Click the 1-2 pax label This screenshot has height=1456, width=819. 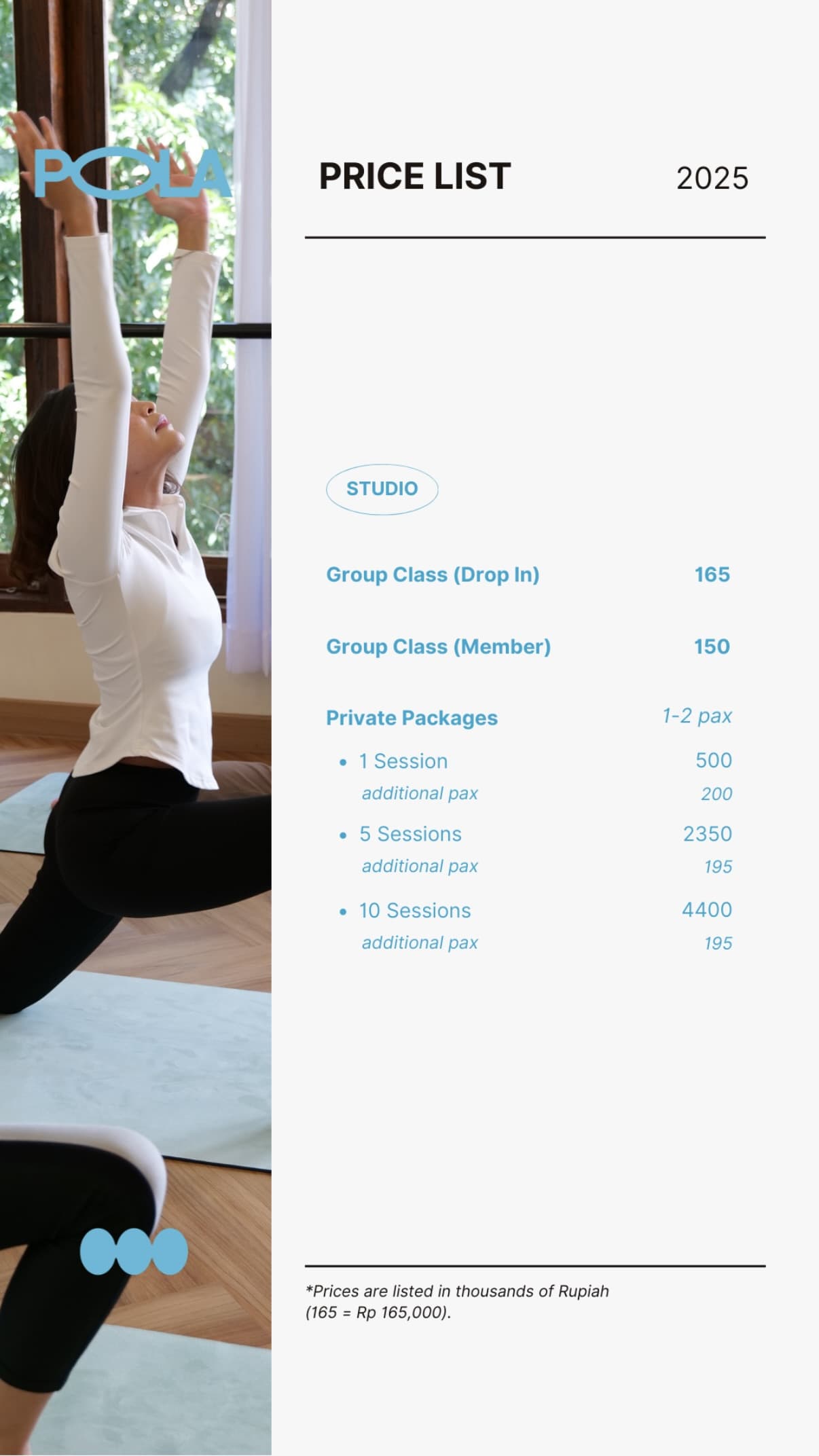coord(697,716)
